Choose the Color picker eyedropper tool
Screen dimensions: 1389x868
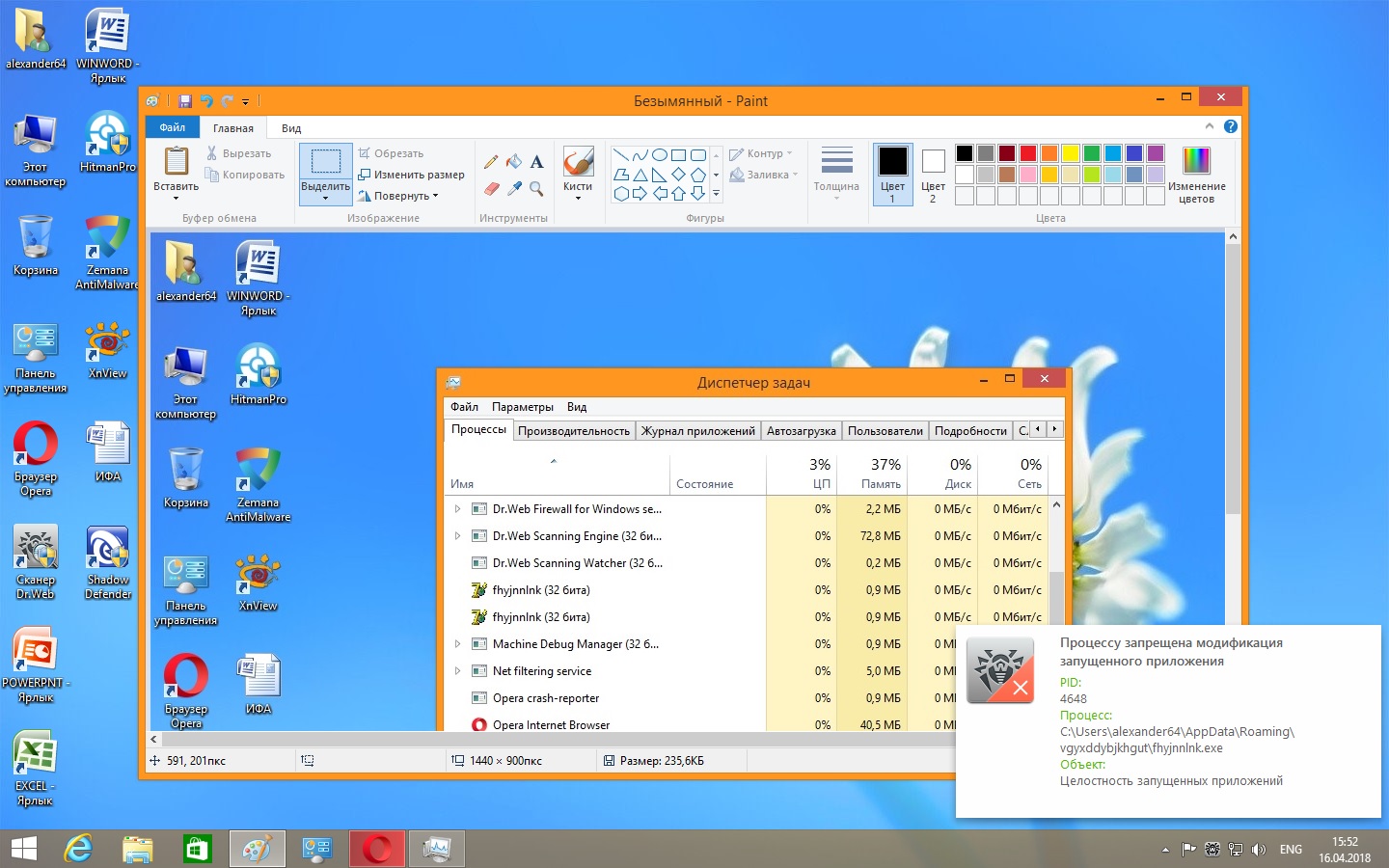click(x=514, y=188)
